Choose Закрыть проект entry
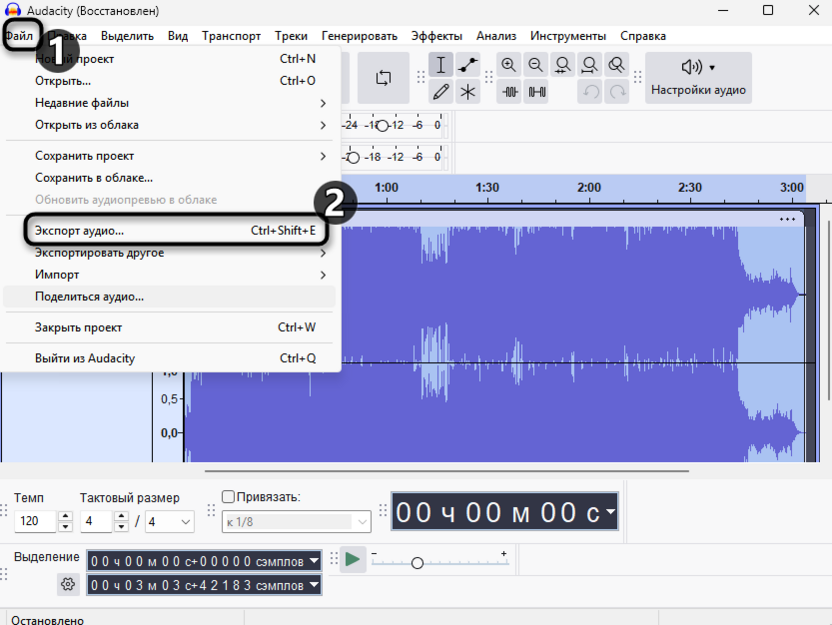Image resolution: width=832 pixels, height=625 pixels. [x=170, y=327]
